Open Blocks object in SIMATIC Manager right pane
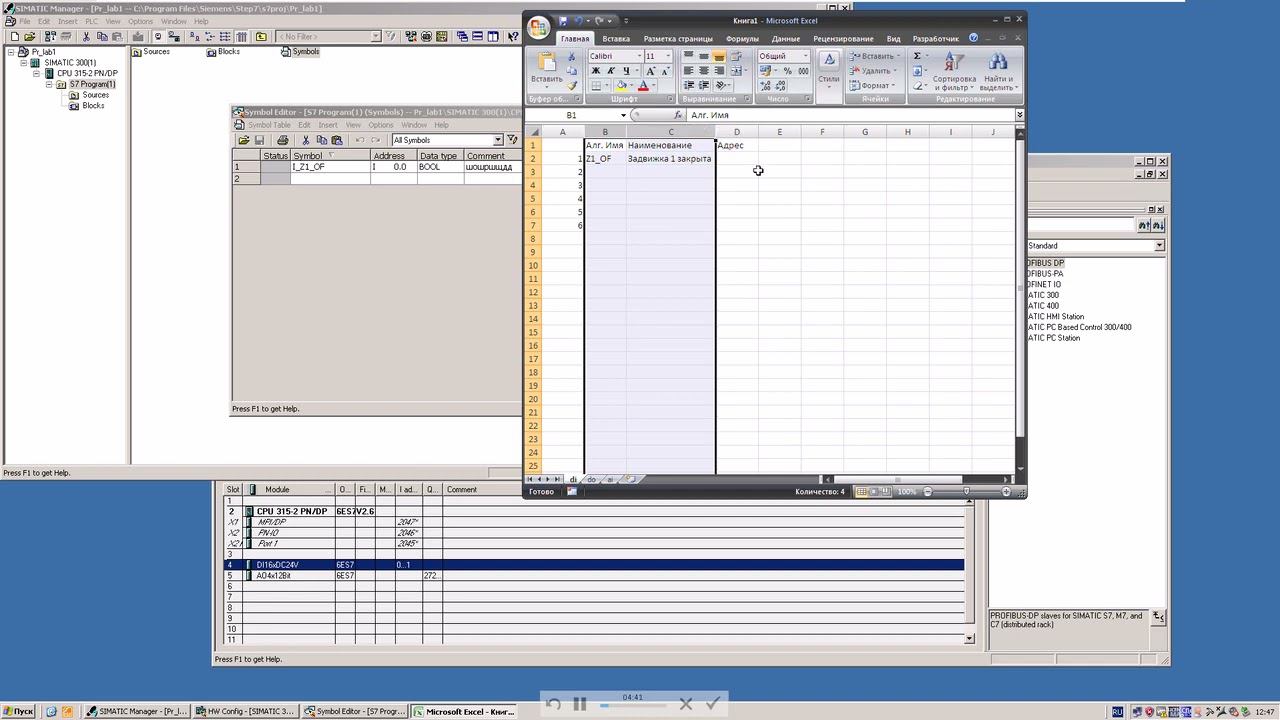 point(223,52)
